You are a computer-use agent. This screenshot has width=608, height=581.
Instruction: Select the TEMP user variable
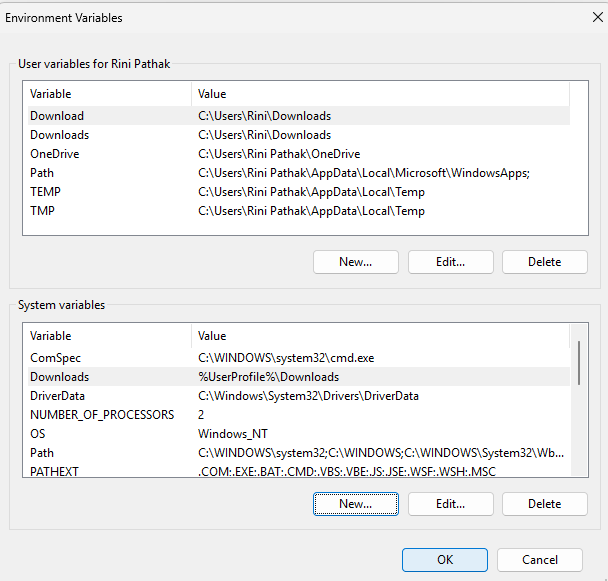pyautogui.click(x=46, y=192)
